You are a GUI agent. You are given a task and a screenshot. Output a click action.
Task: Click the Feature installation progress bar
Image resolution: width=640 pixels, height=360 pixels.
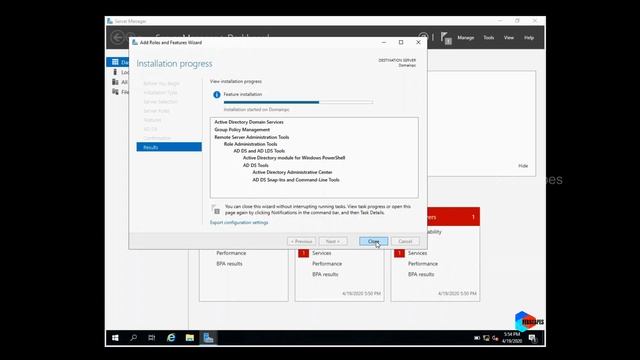click(x=298, y=102)
